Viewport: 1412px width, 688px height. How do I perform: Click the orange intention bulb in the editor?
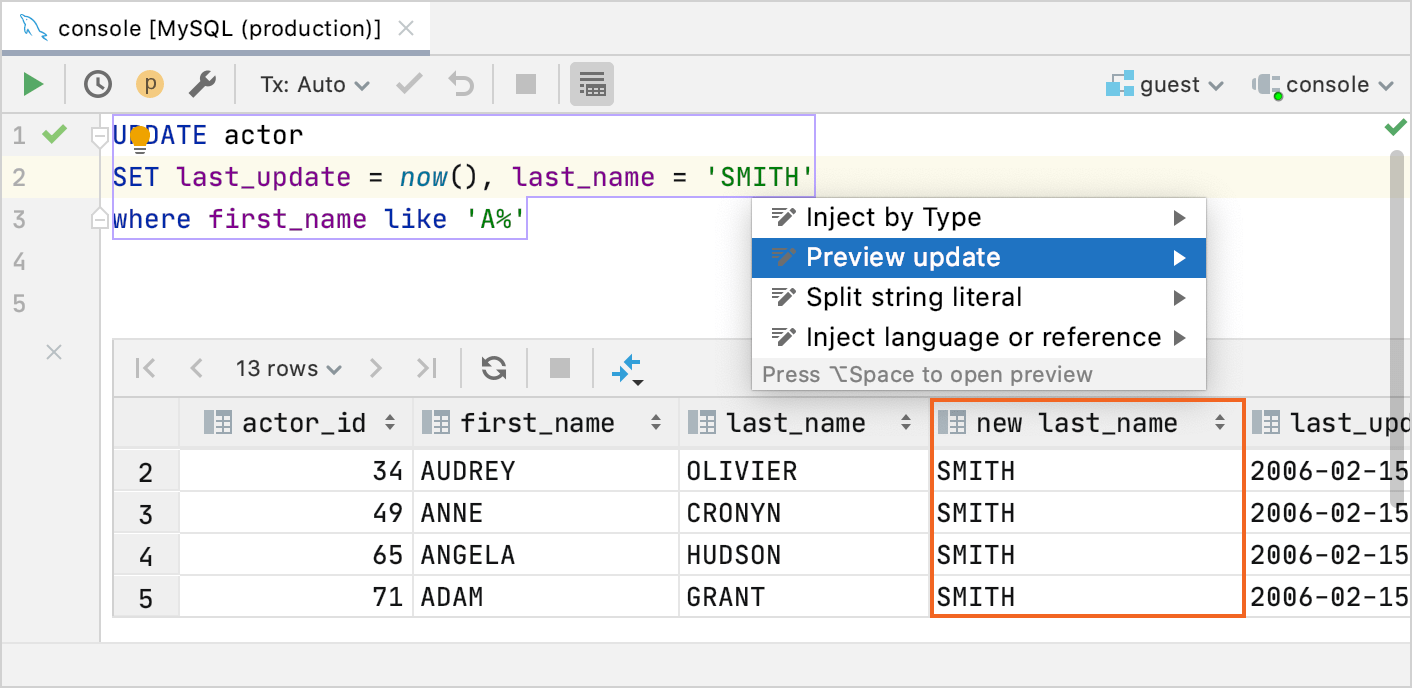coord(140,138)
